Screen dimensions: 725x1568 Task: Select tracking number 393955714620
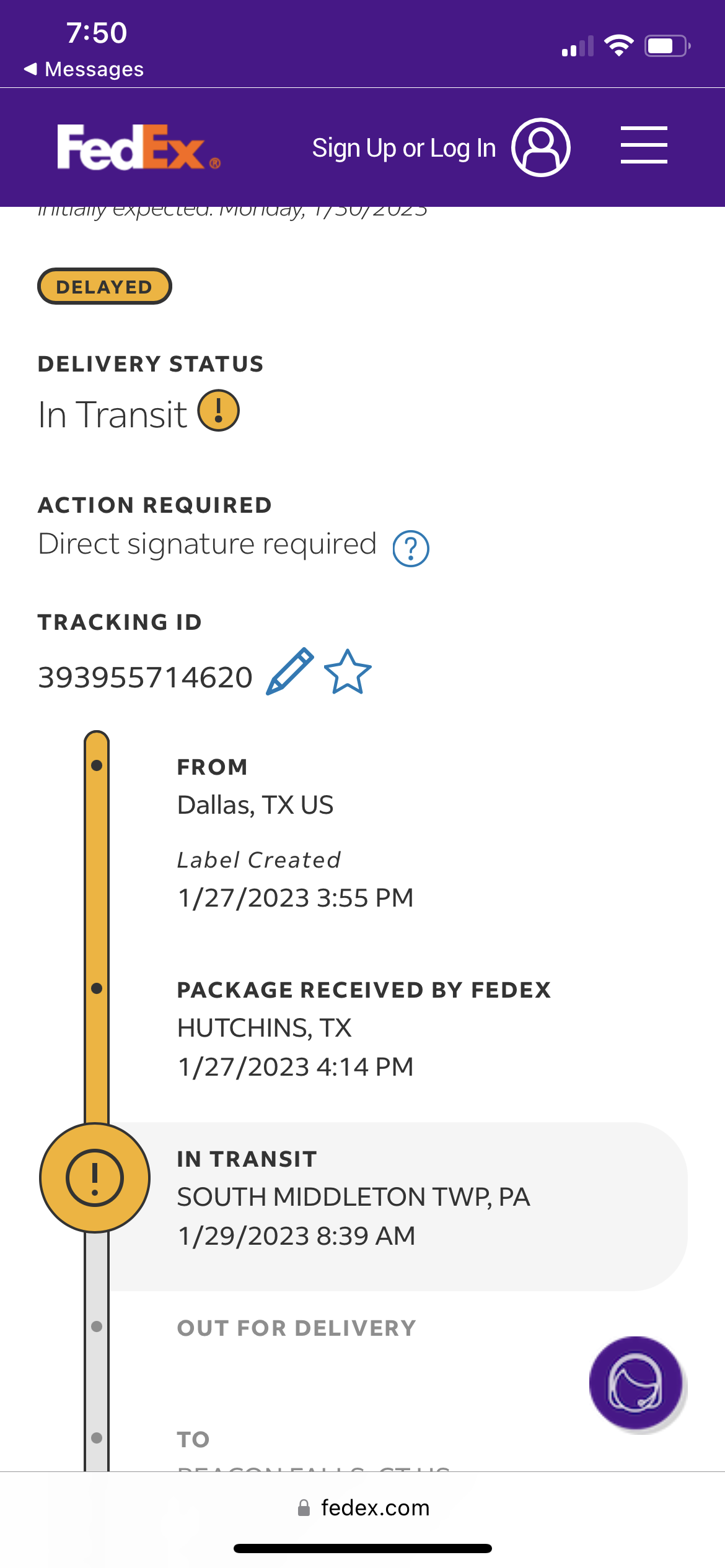(x=146, y=677)
